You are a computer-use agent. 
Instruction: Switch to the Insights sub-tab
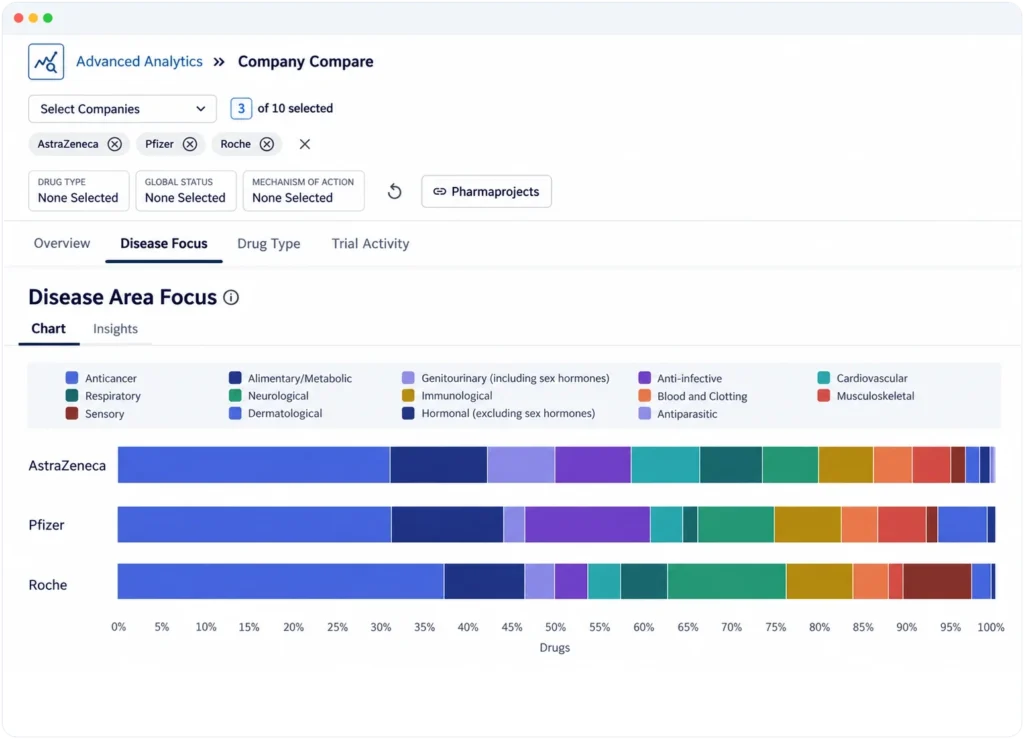coord(115,329)
